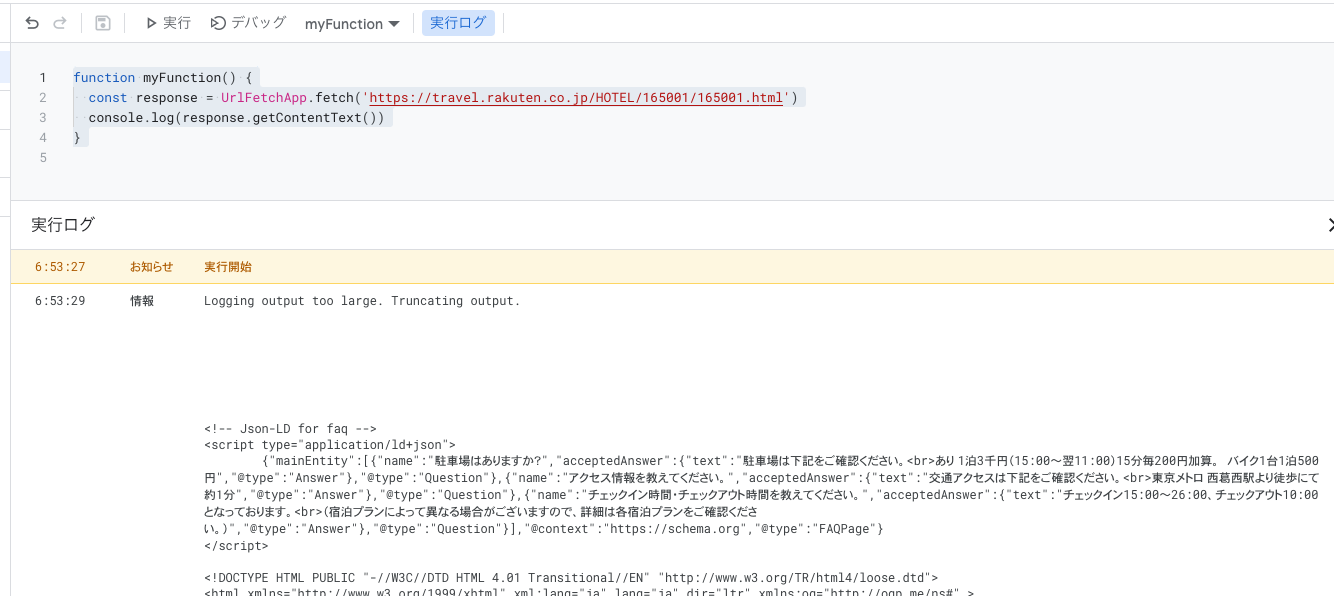Viewport: 1334px width, 596px height.
Task: Toggle the 実行ログ execution log button
Action: pyautogui.click(x=458, y=23)
